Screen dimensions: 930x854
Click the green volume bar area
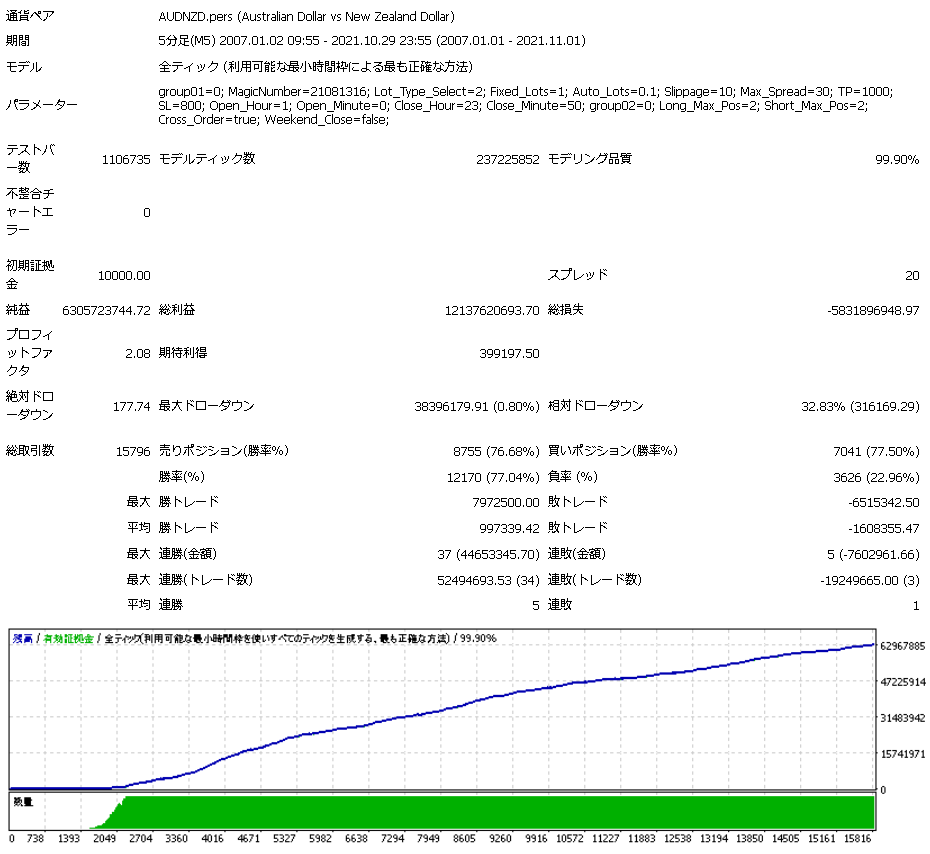[x=498, y=812]
